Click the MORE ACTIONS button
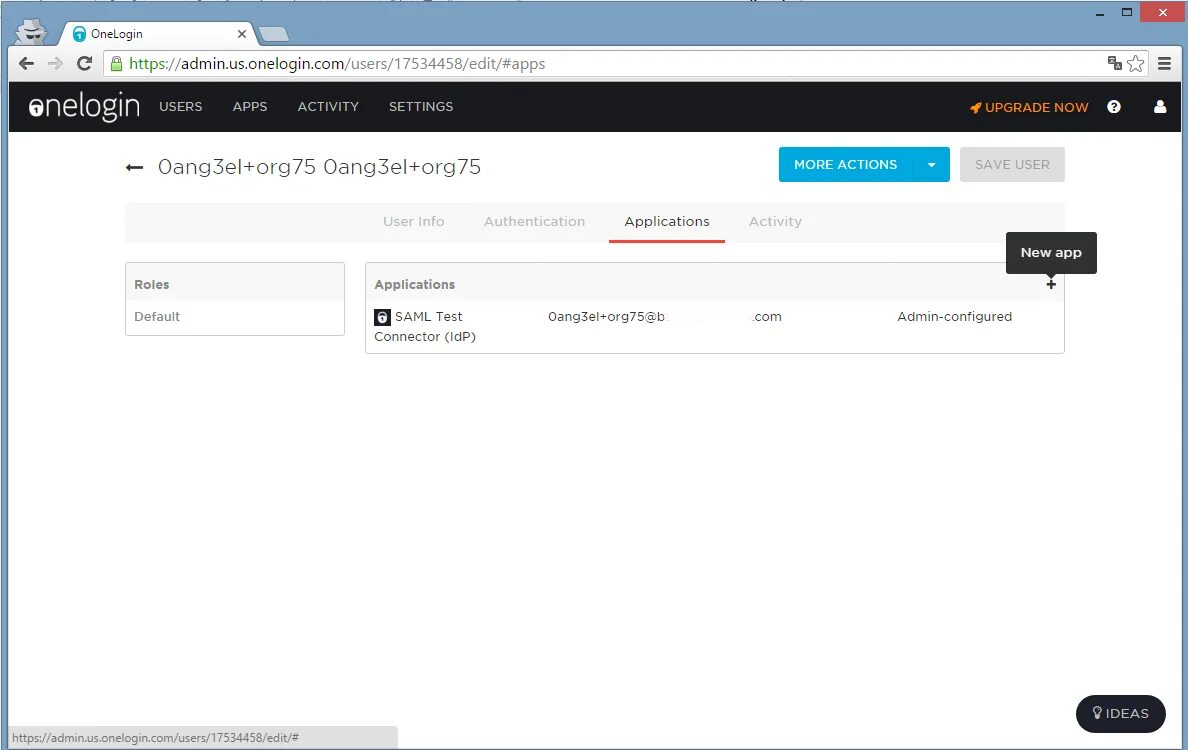This screenshot has width=1188, height=750. tap(846, 164)
